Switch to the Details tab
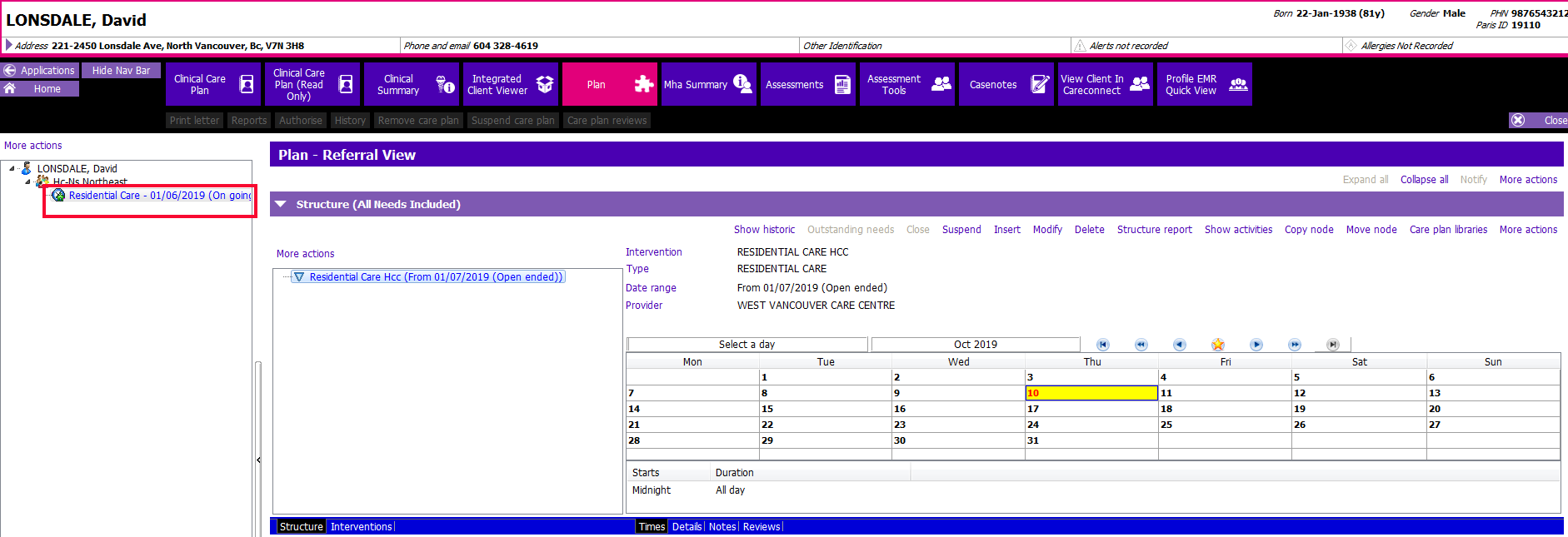The image size is (1568, 537). click(687, 526)
